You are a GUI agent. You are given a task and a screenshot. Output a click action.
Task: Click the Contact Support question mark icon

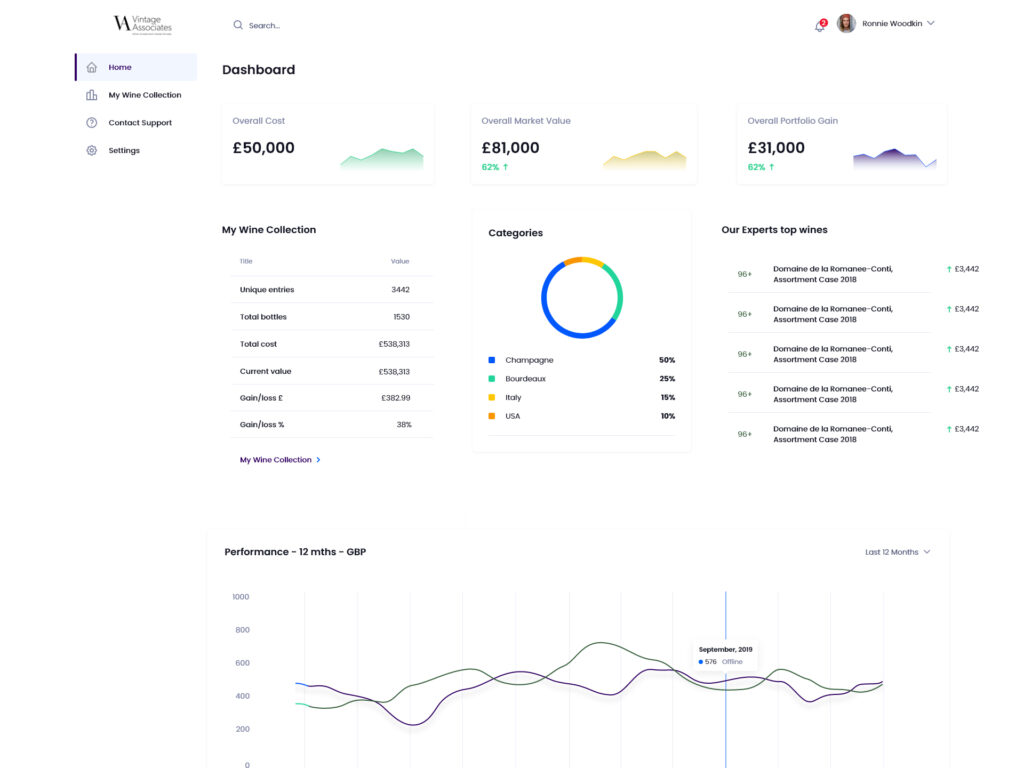[x=91, y=123]
